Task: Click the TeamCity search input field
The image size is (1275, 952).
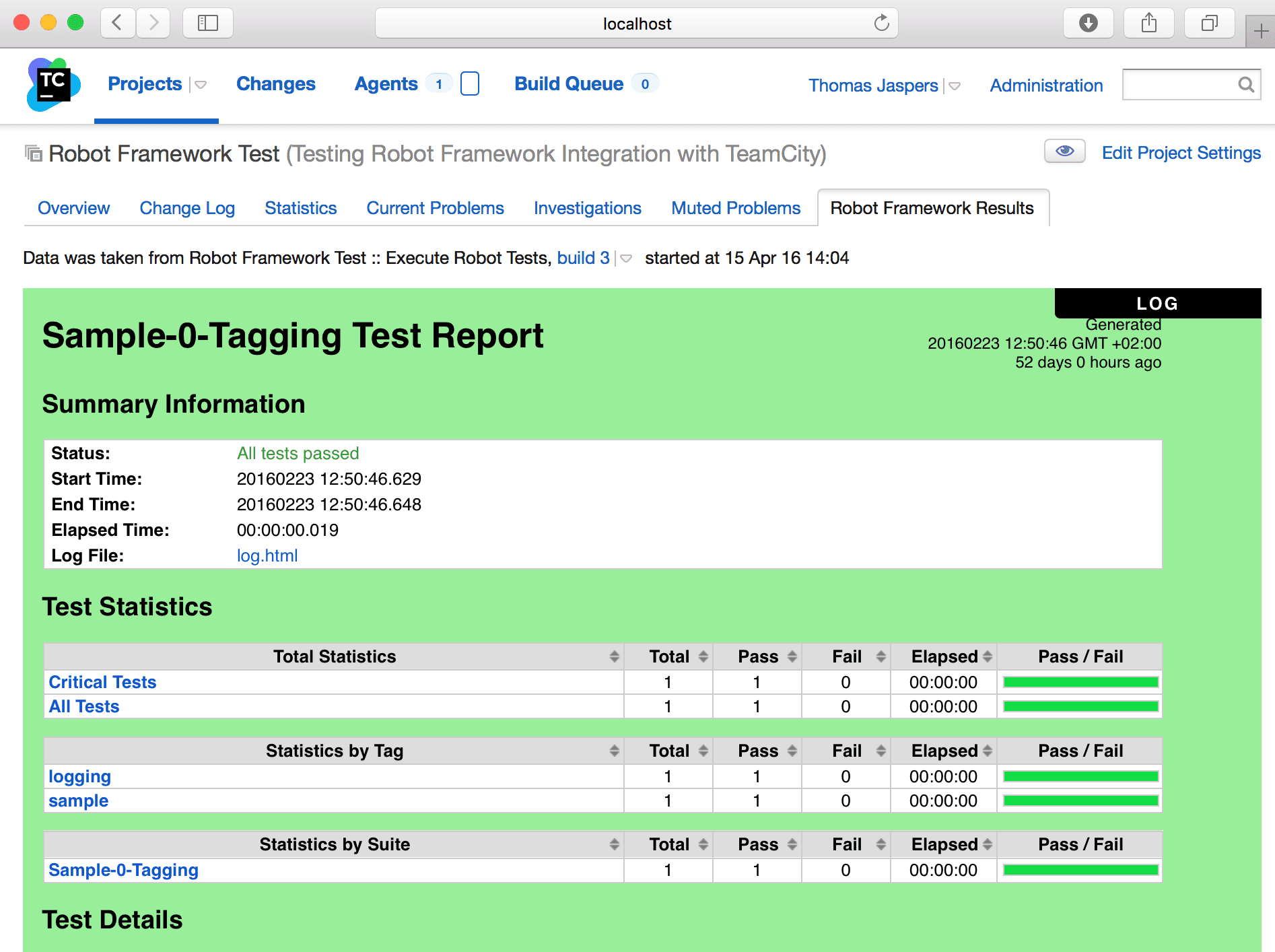Action: pyautogui.click(x=1179, y=85)
